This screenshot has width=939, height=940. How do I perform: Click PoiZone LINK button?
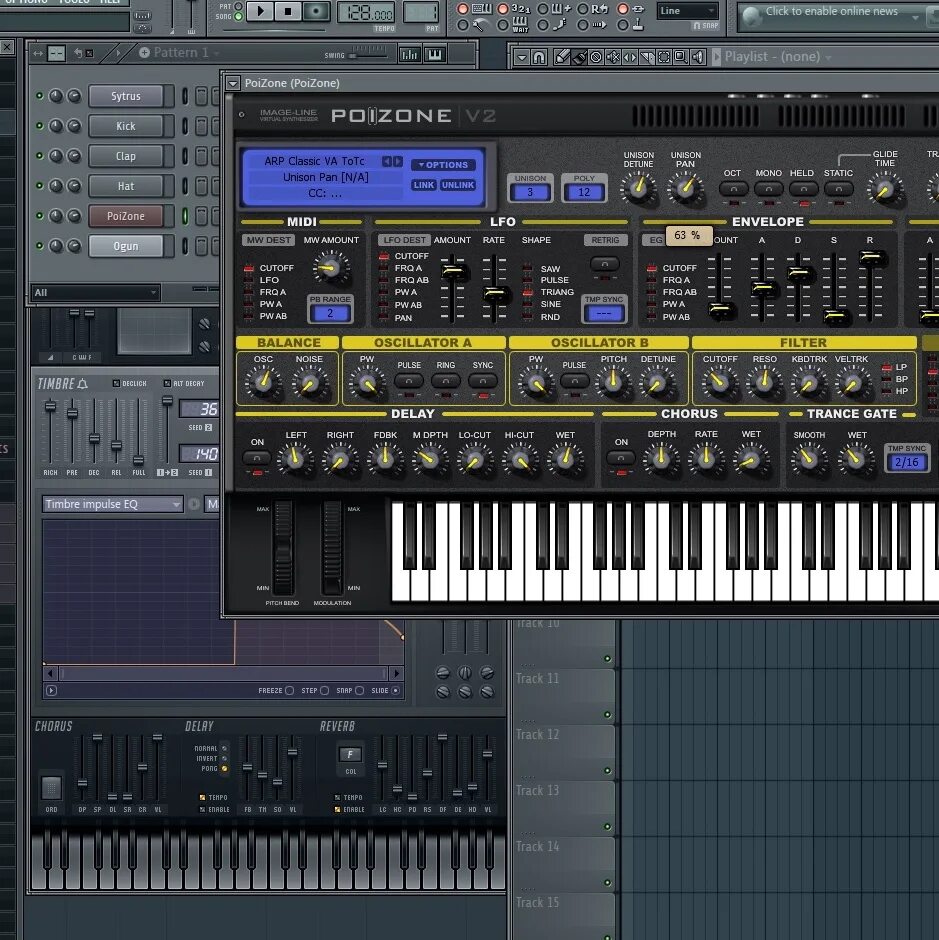point(424,185)
